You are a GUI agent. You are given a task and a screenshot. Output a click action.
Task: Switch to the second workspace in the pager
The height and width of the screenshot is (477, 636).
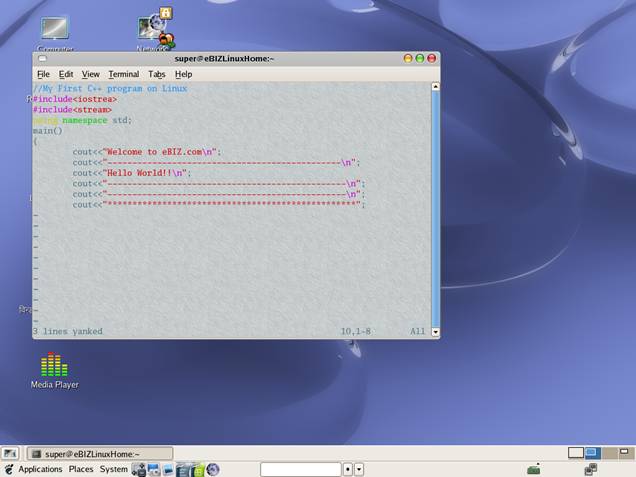click(591, 453)
